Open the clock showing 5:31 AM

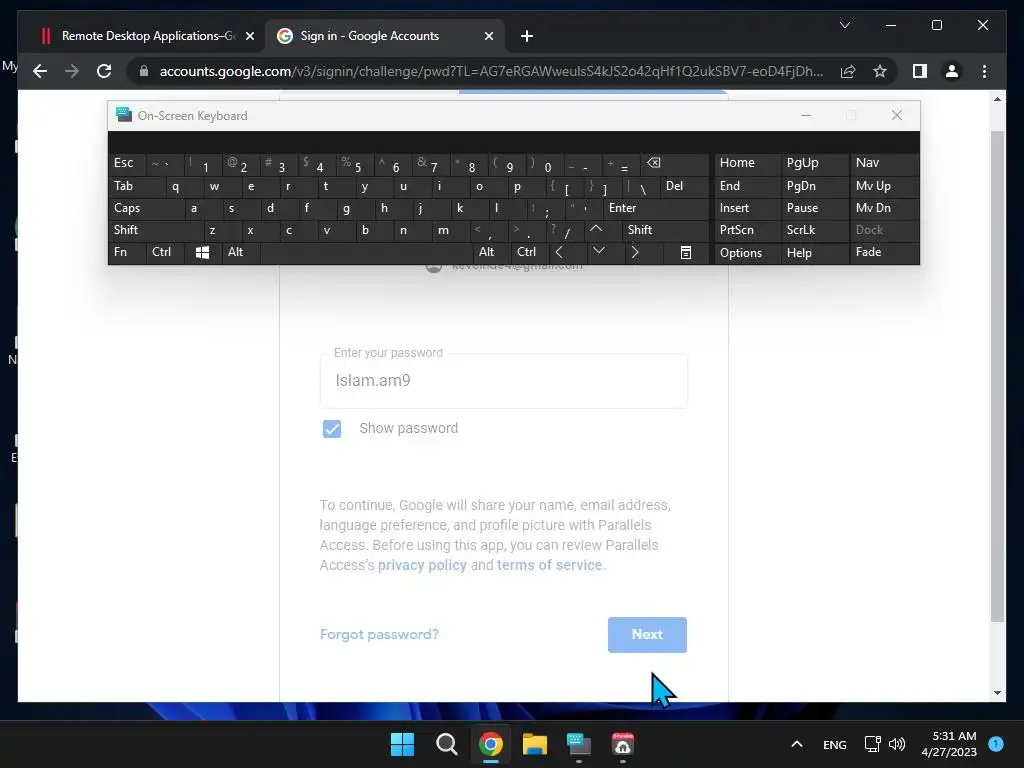tap(949, 744)
